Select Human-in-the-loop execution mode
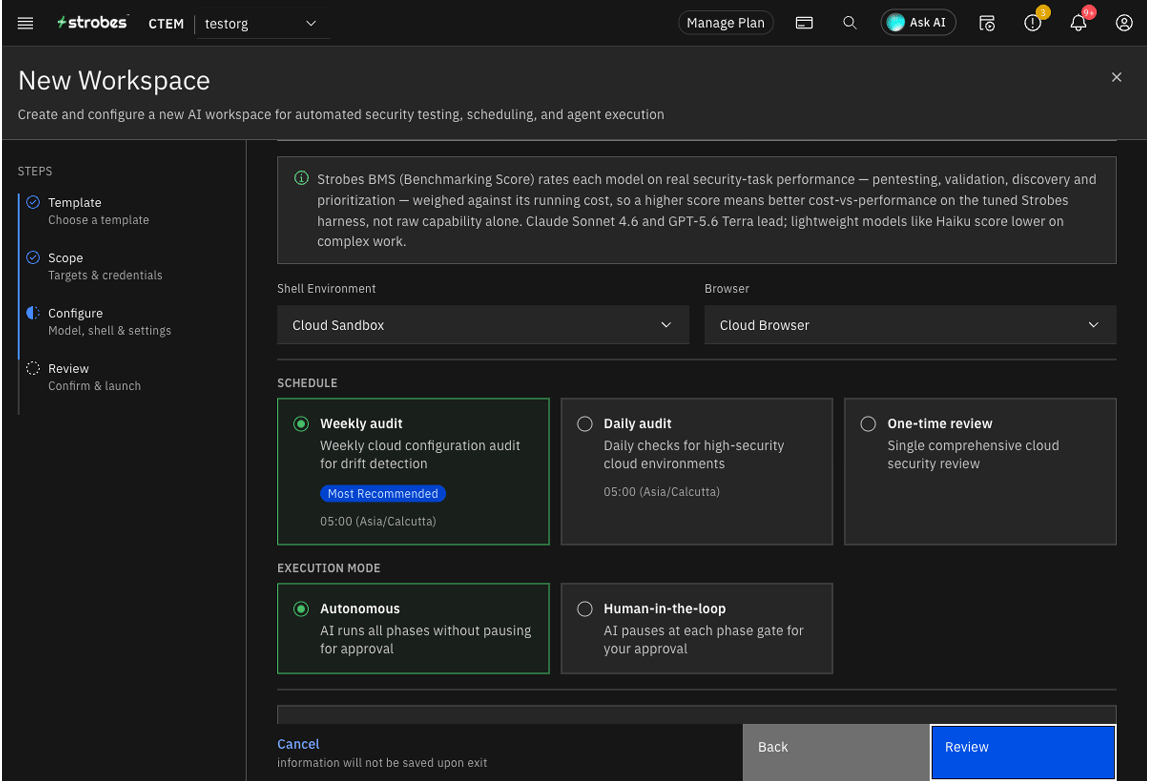 pyautogui.click(x=696, y=628)
